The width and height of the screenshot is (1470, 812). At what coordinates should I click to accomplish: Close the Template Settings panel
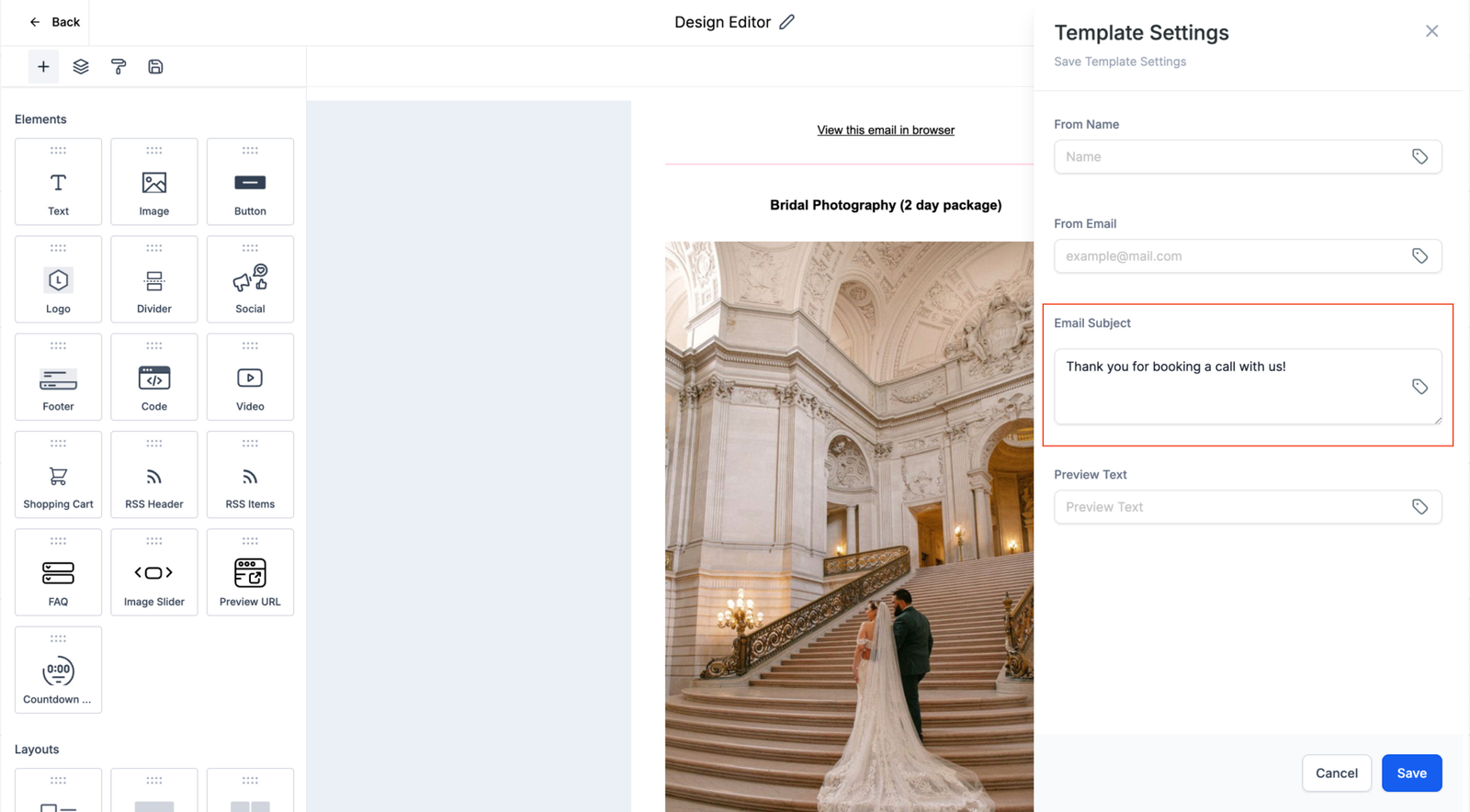tap(1431, 31)
